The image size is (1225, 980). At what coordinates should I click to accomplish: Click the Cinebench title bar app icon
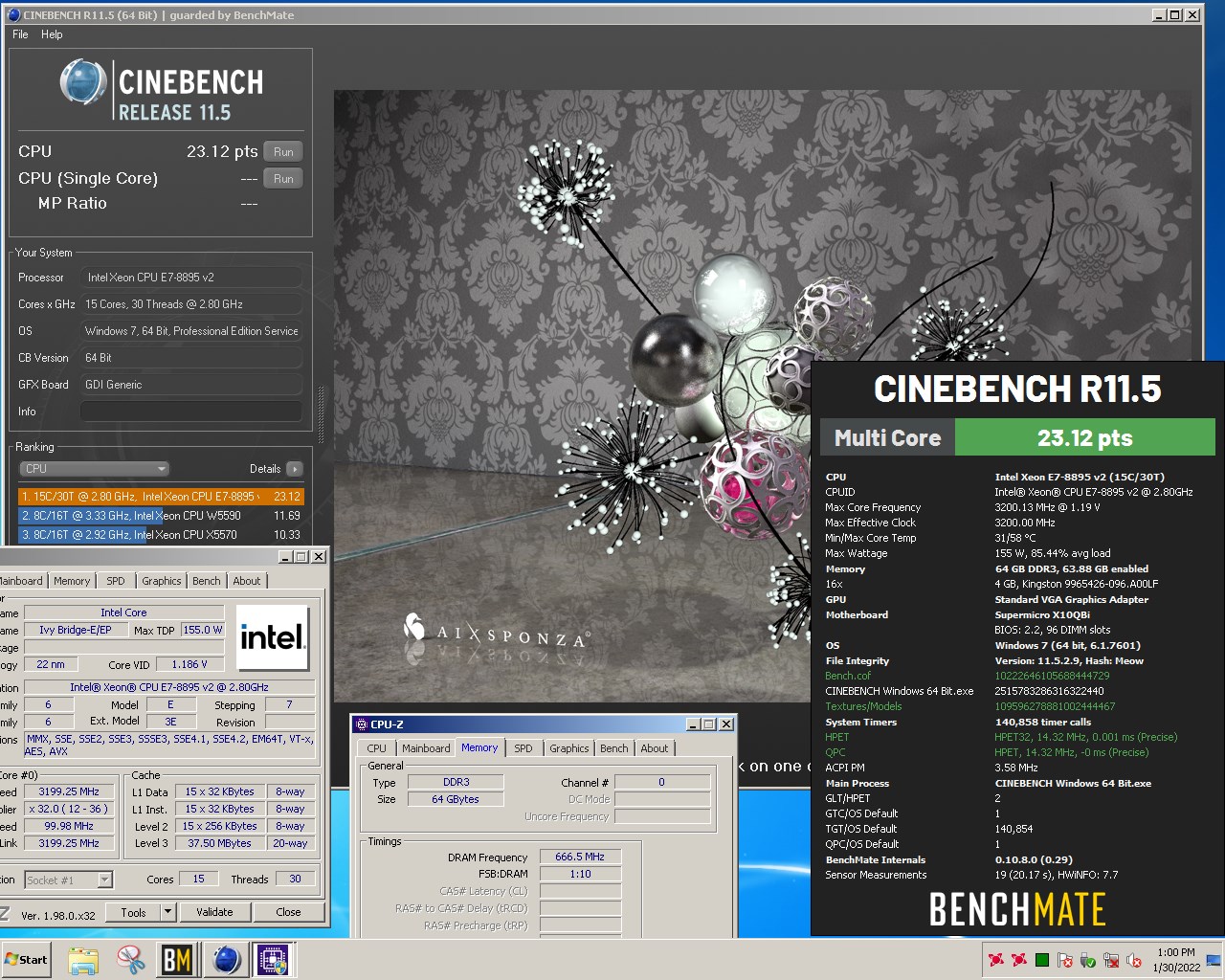pyautogui.click(x=13, y=14)
